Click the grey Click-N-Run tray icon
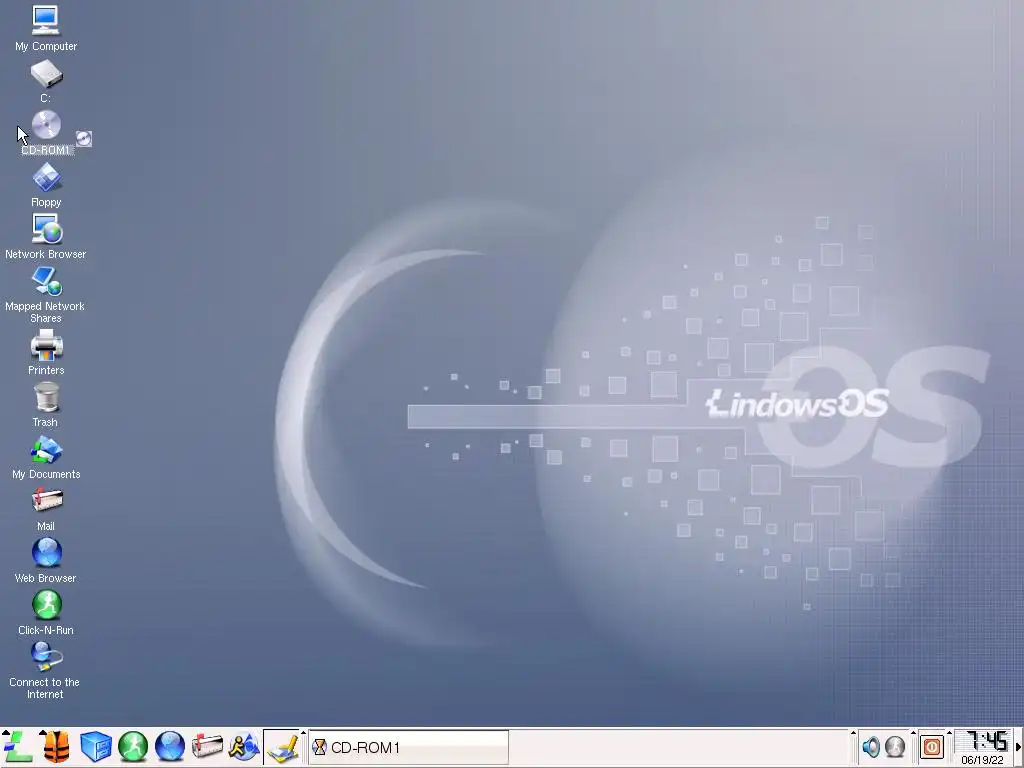This screenshot has height=768, width=1024. point(895,746)
